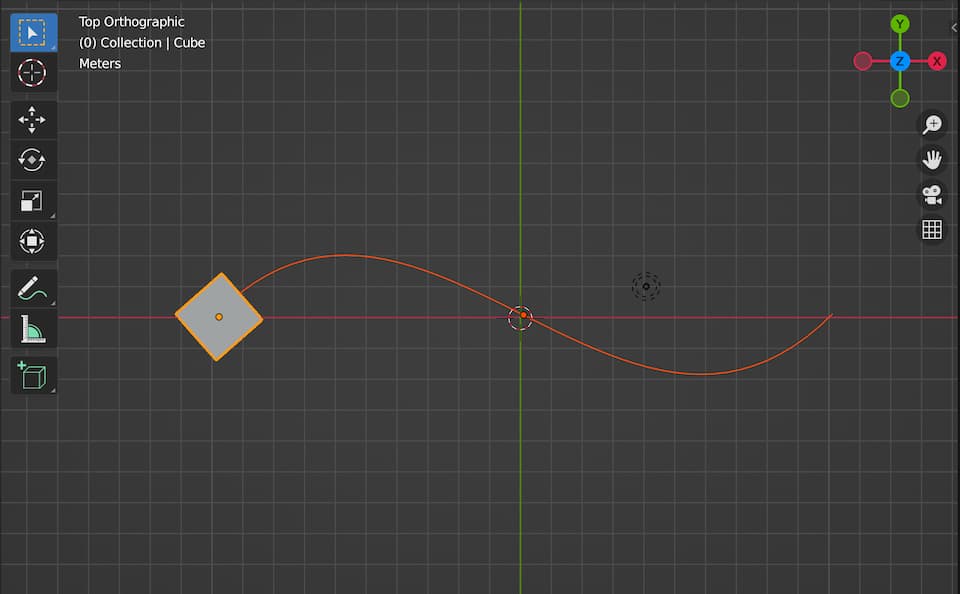960x594 pixels.
Task: Expand the sidebar with the top-right arrow
Action: 953,28
